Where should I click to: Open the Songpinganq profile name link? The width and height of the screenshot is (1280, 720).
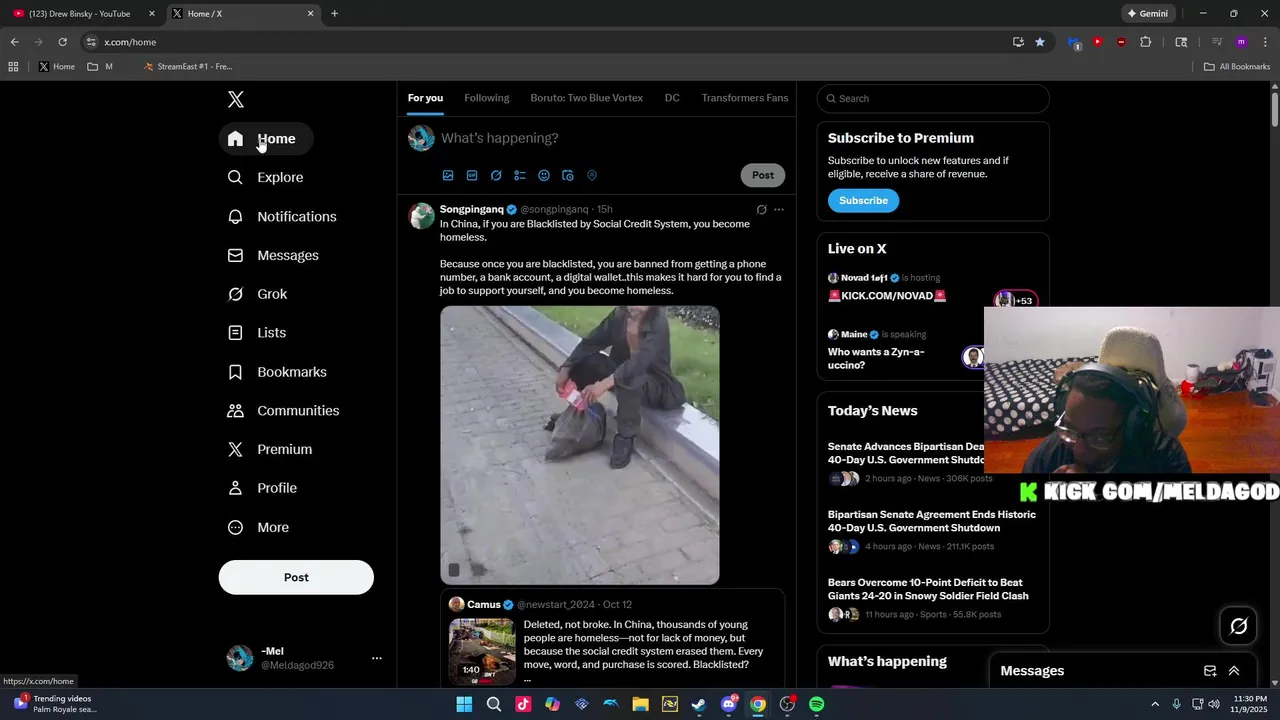(x=472, y=209)
